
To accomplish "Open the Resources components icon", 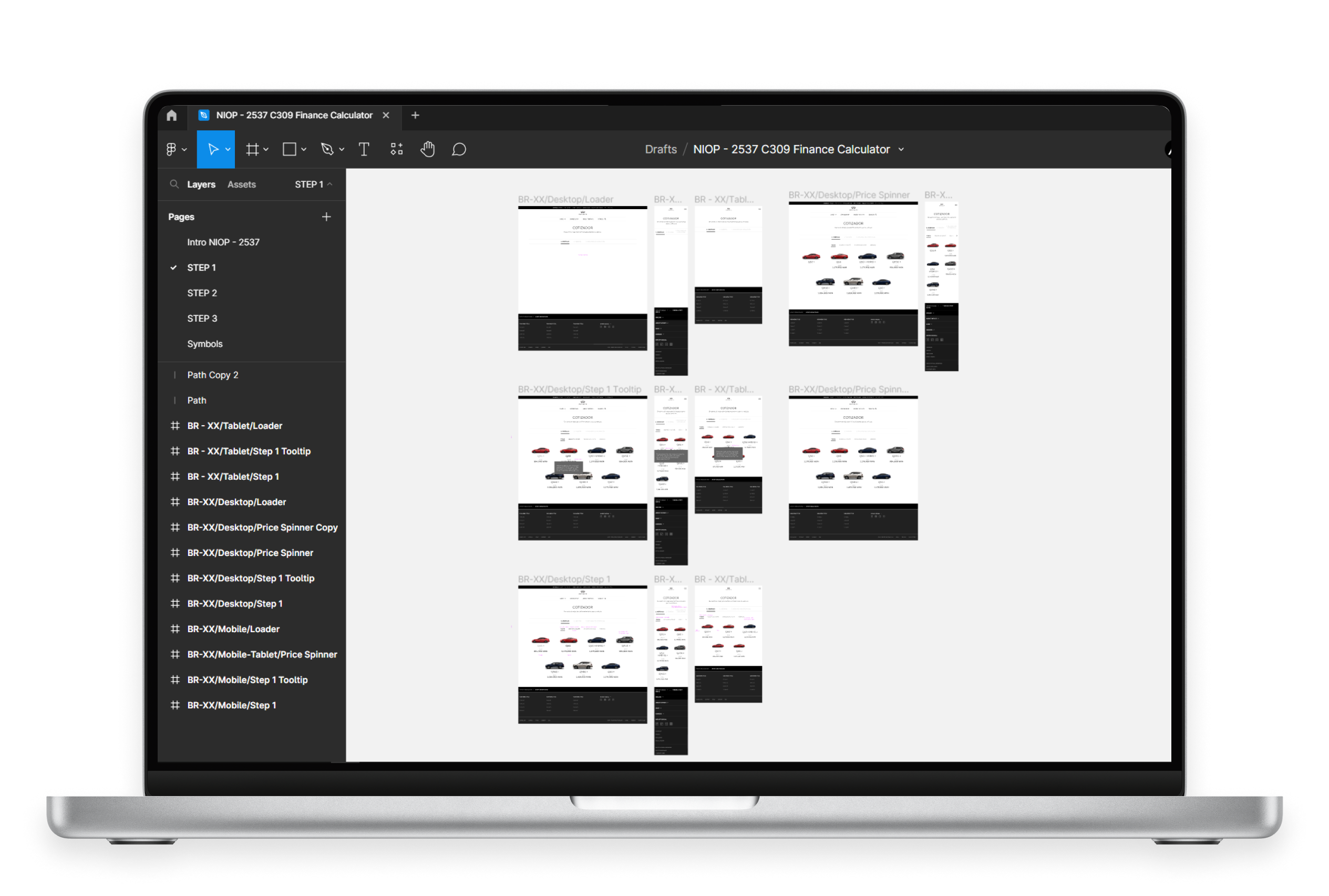I will click(x=397, y=150).
